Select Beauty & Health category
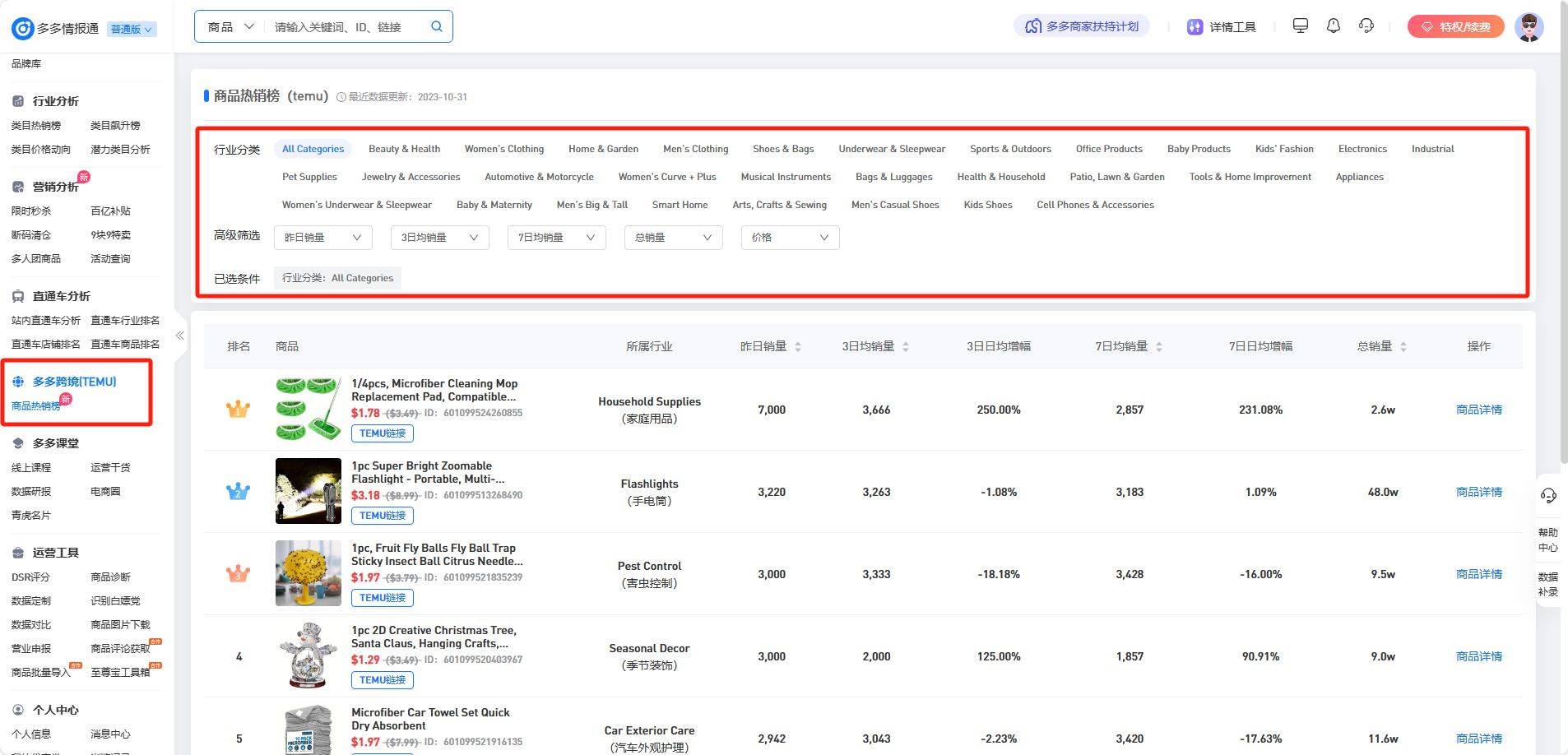This screenshot has width=1568, height=755. click(404, 149)
